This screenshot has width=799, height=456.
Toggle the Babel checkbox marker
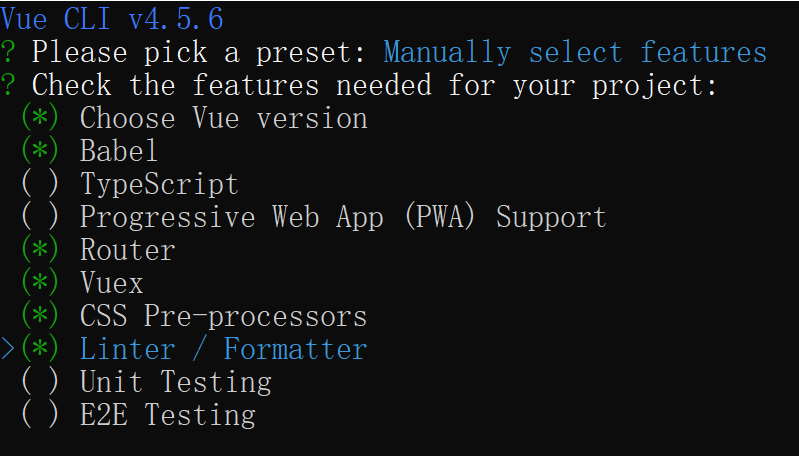click(40, 151)
